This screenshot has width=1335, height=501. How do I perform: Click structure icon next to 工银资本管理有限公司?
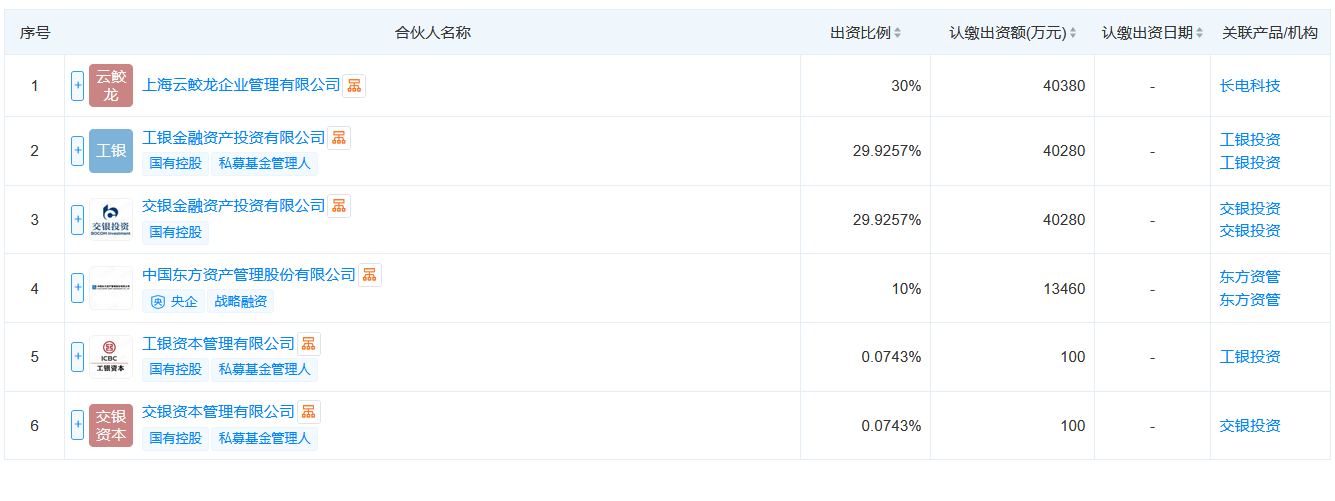[x=309, y=344]
